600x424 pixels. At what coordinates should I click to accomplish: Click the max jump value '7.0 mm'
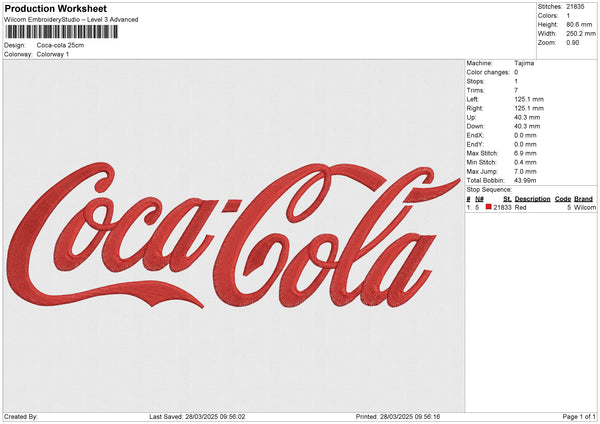pos(525,171)
